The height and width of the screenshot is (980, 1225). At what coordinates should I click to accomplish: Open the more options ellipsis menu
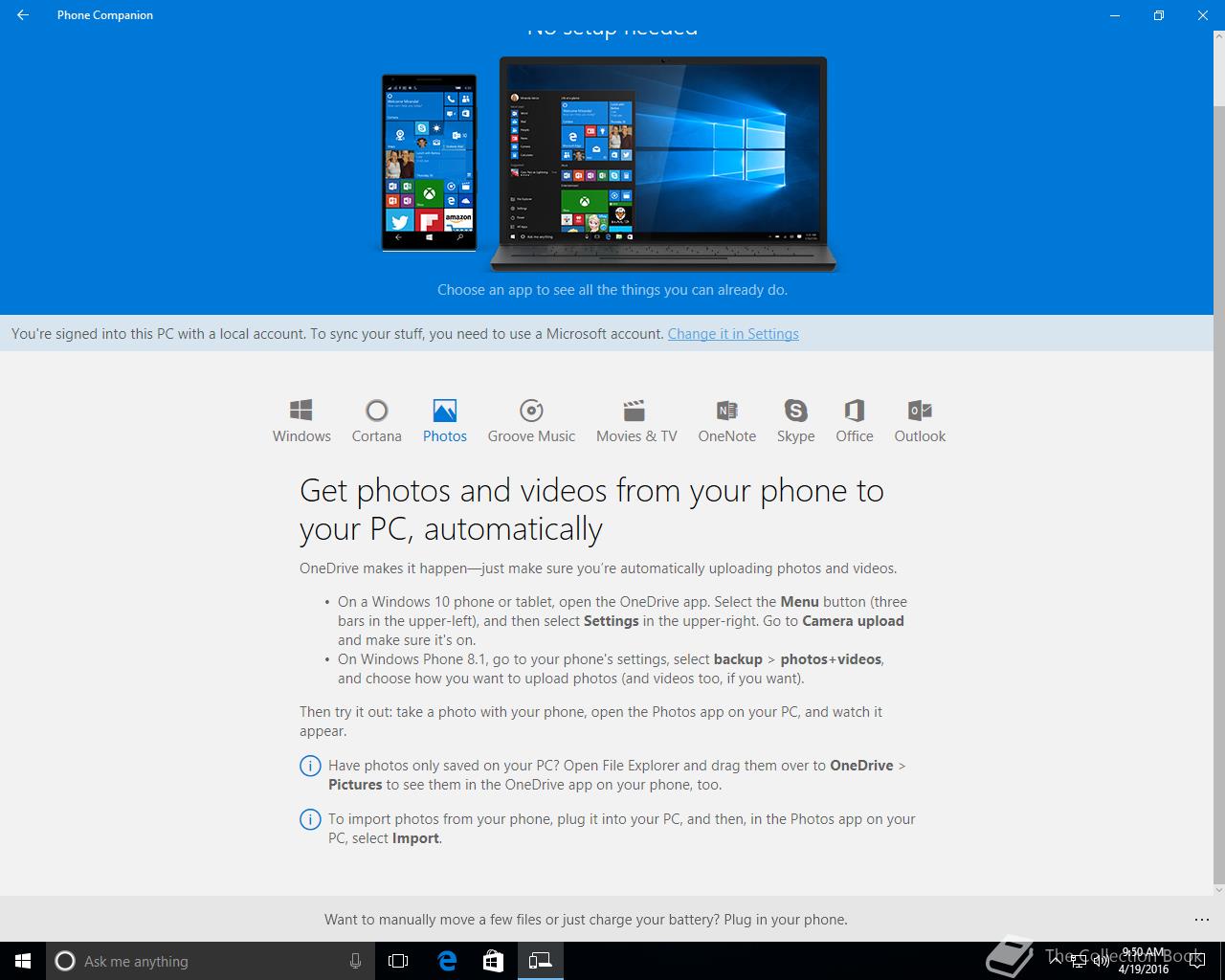[1202, 920]
